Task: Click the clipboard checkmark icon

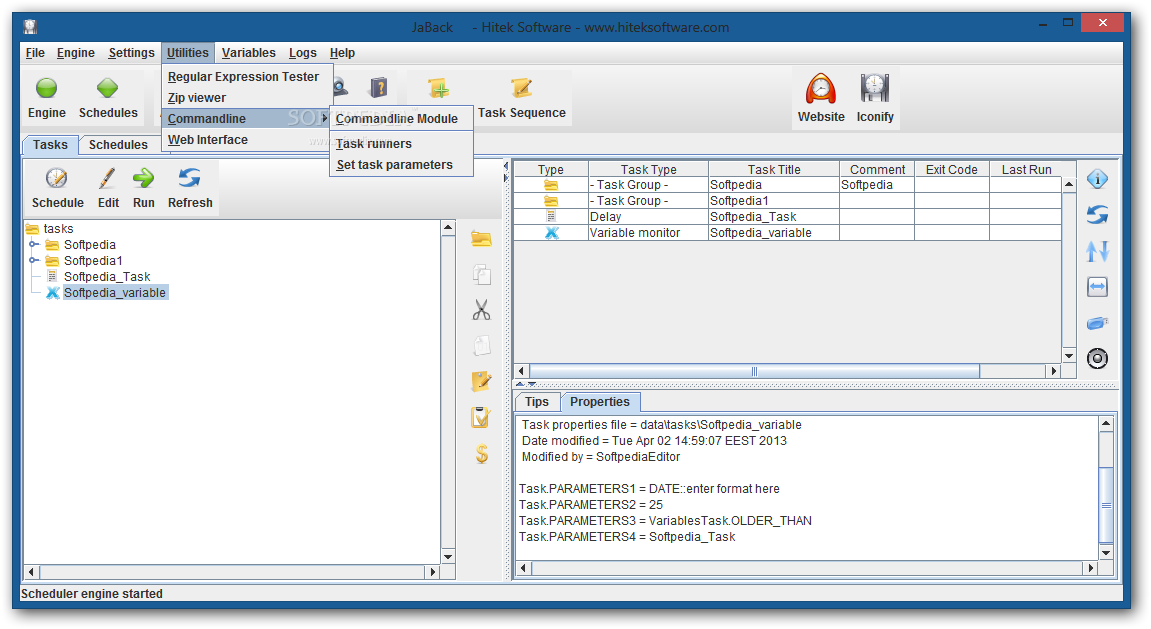Action: coord(481,417)
